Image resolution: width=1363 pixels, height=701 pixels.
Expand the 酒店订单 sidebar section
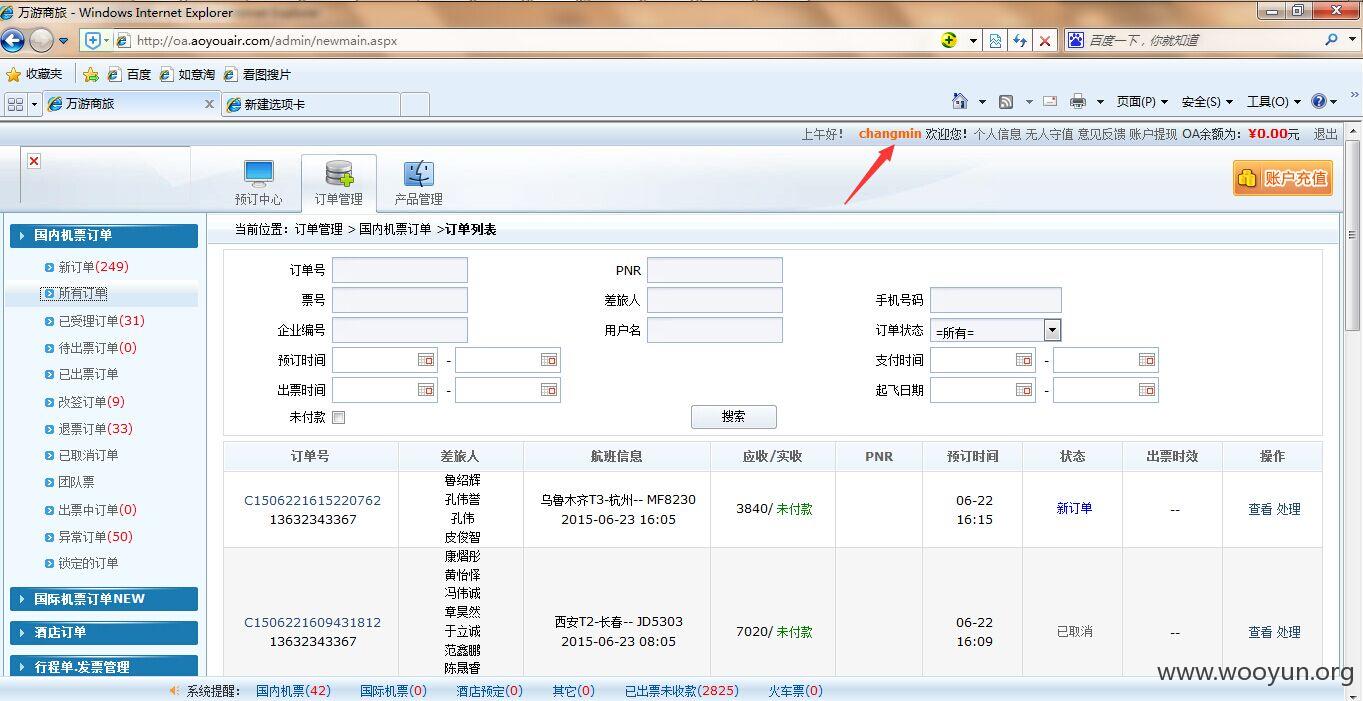(x=104, y=633)
